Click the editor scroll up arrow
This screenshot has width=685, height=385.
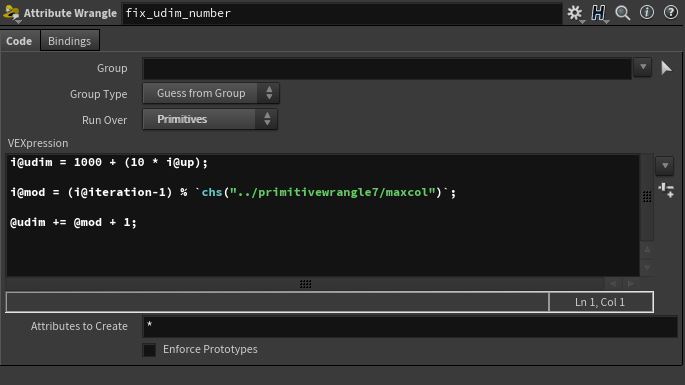tap(647, 250)
